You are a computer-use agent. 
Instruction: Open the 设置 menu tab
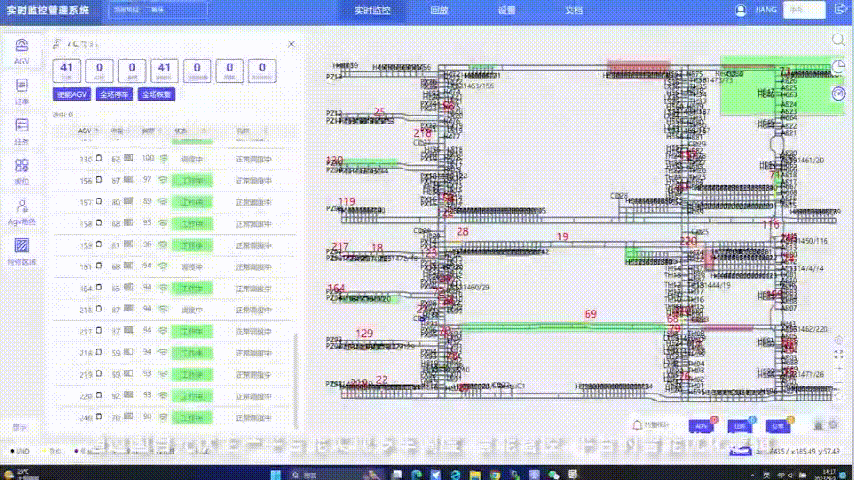click(x=507, y=10)
